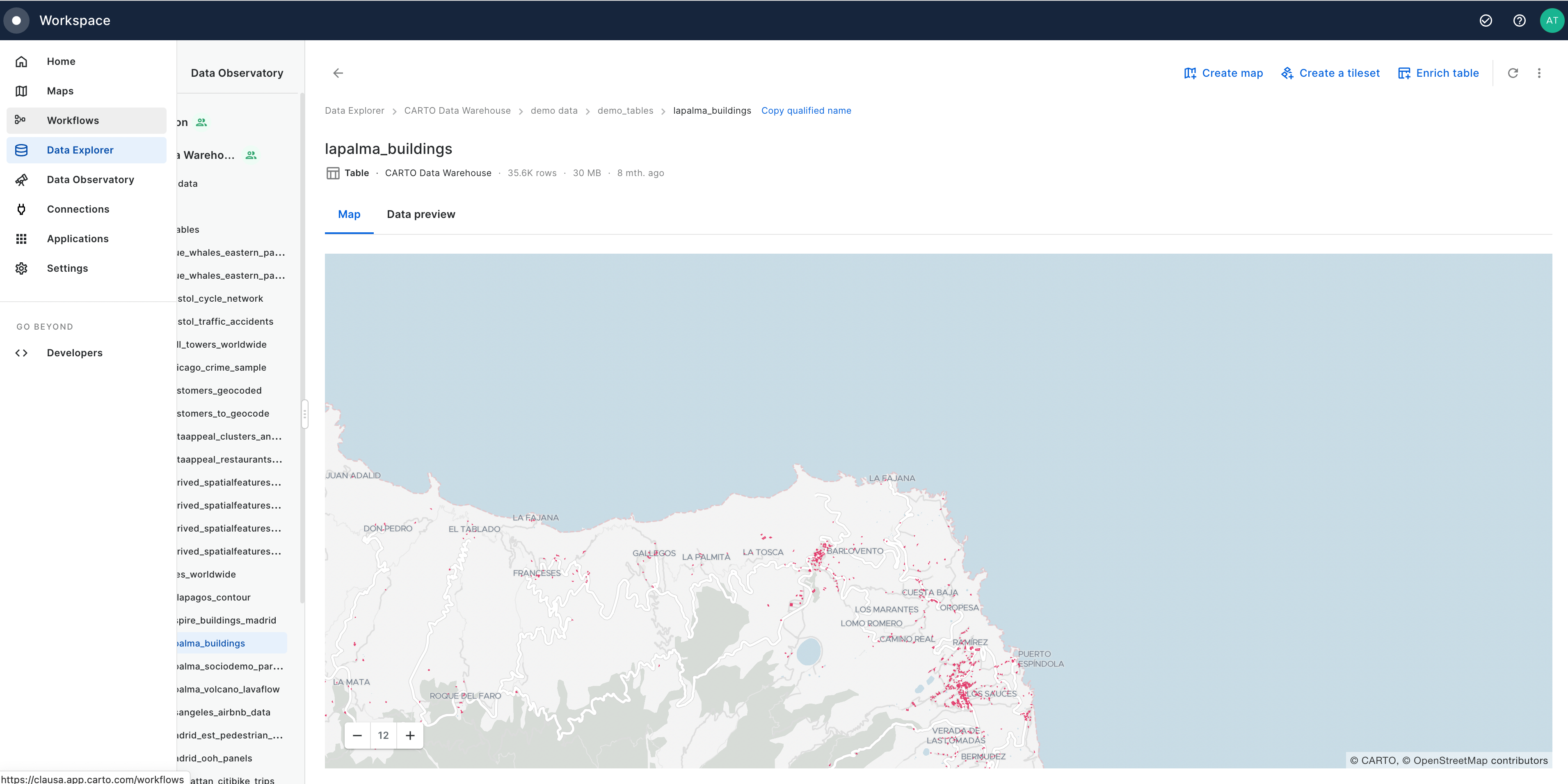Screen dimensions: 1568x784
Task: Click the Settings gear icon
Action: coord(21,268)
